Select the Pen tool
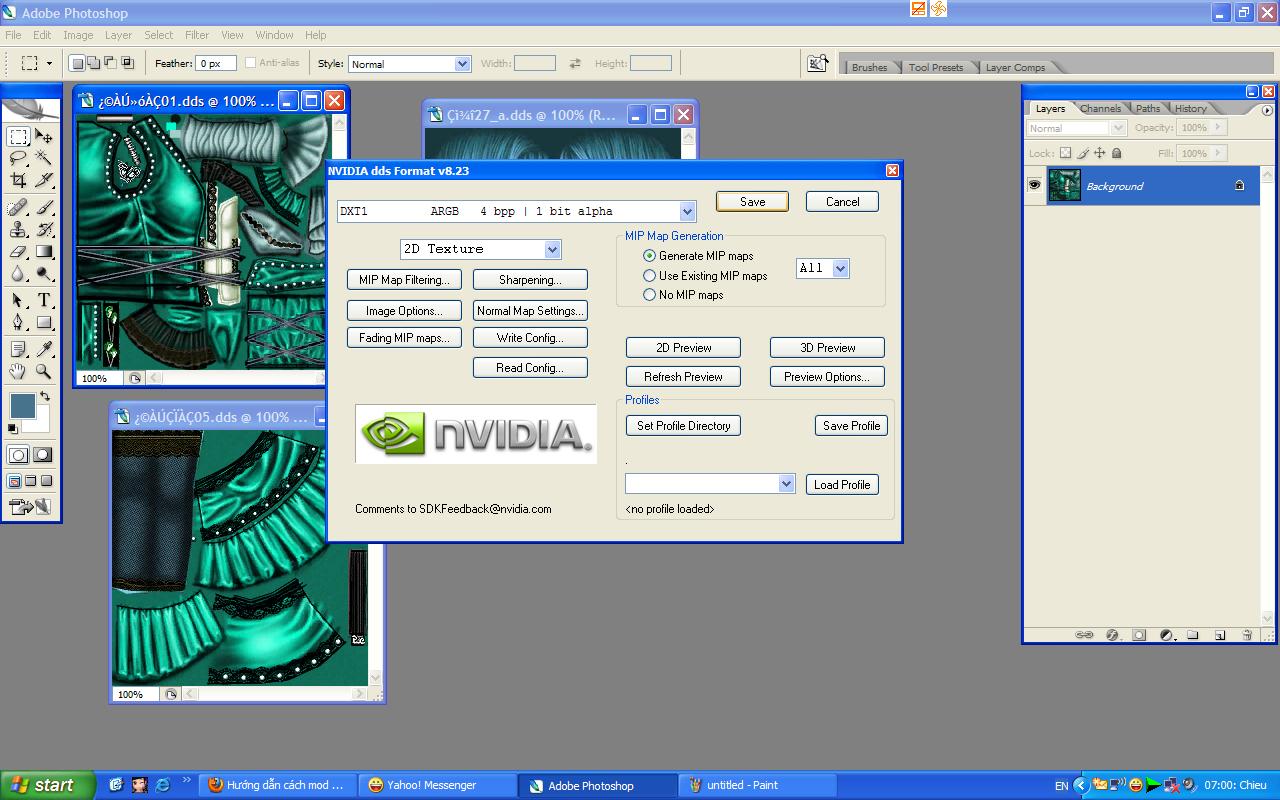This screenshot has width=1280, height=800. 18,323
